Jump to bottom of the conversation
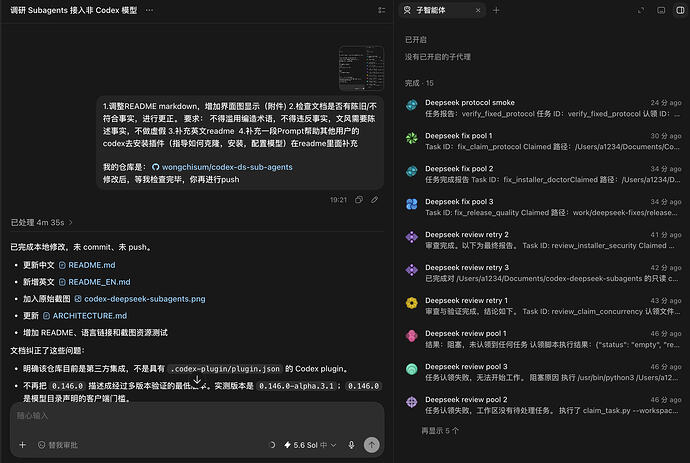The width and height of the screenshot is (690, 463). click(x=197, y=380)
